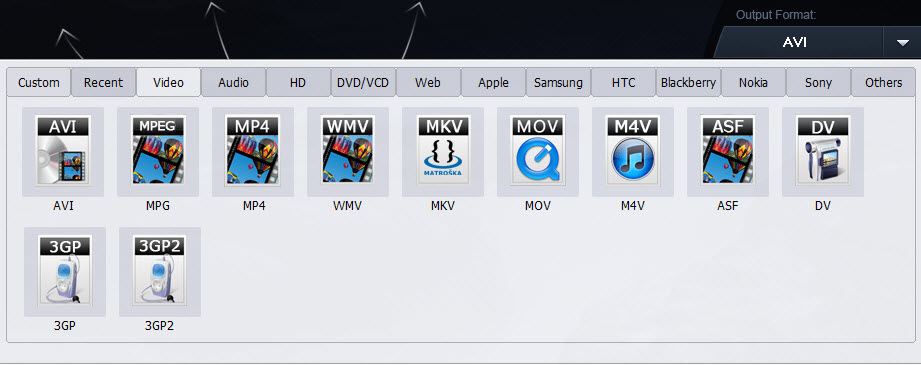This screenshot has width=921, height=365.
Task: Select the 3GP format icon
Action: pyautogui.click(x=65, y=272)
